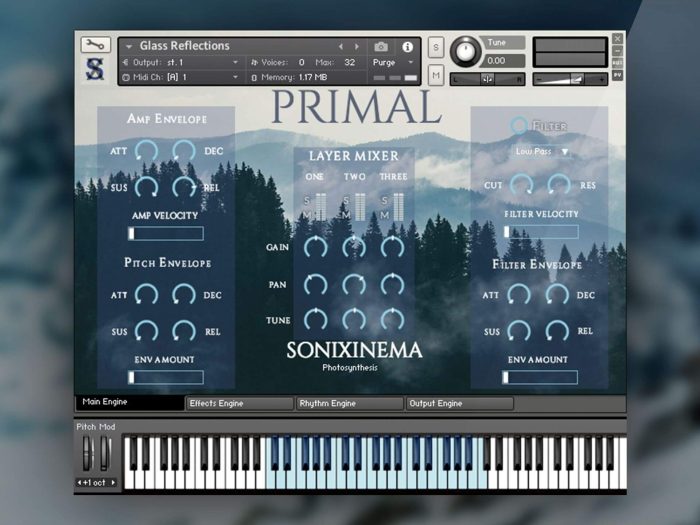The image size is (700, 525).
Task: Click the layer ONE Gain knob
Action: 316,247
